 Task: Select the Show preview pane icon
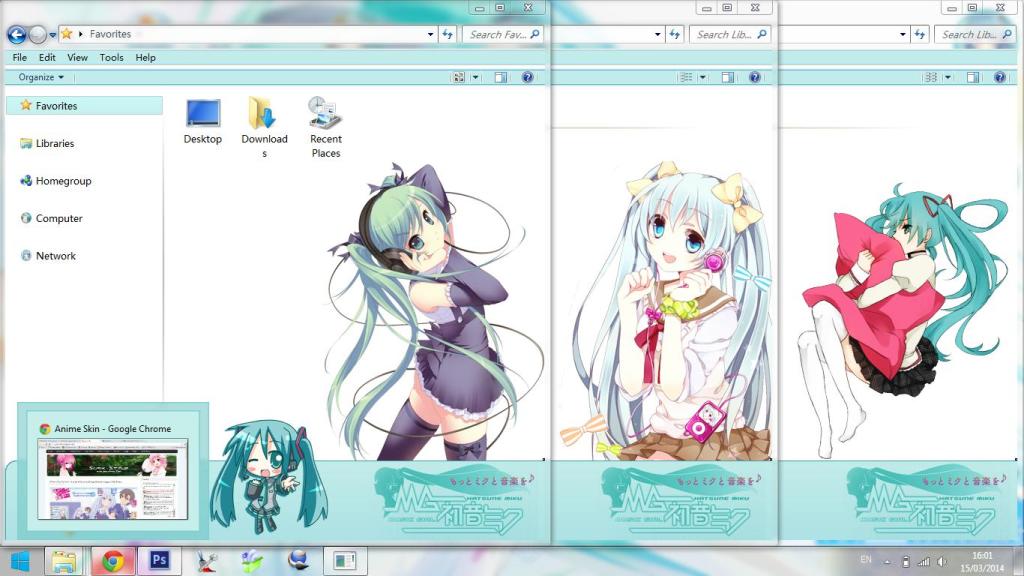501,77
